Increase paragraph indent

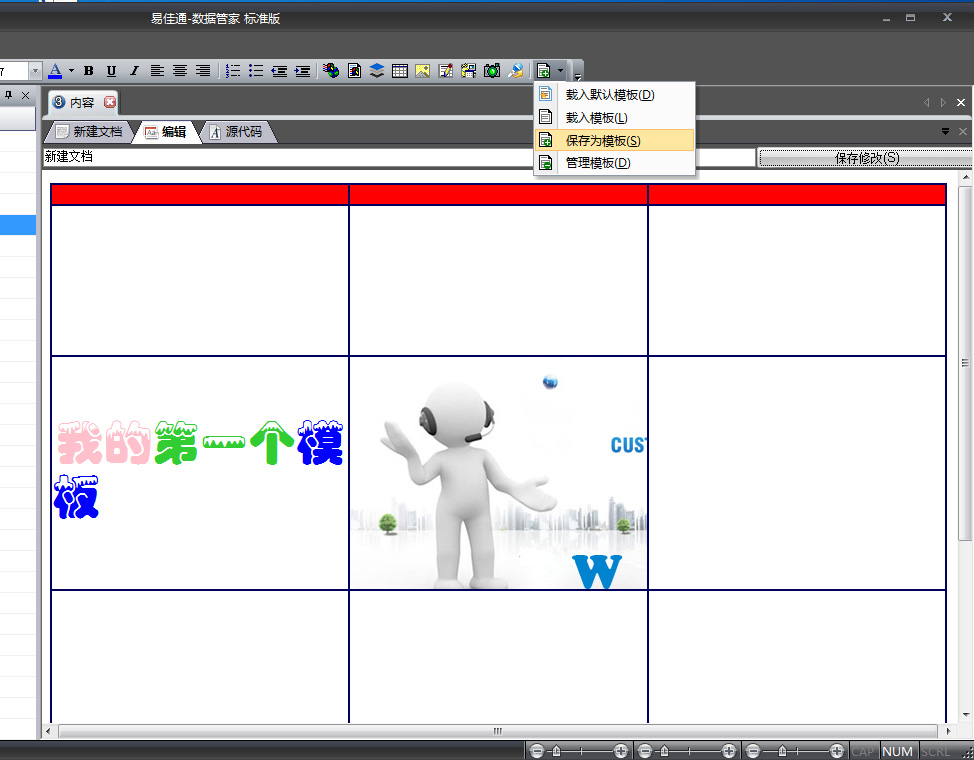pos(302,71)
